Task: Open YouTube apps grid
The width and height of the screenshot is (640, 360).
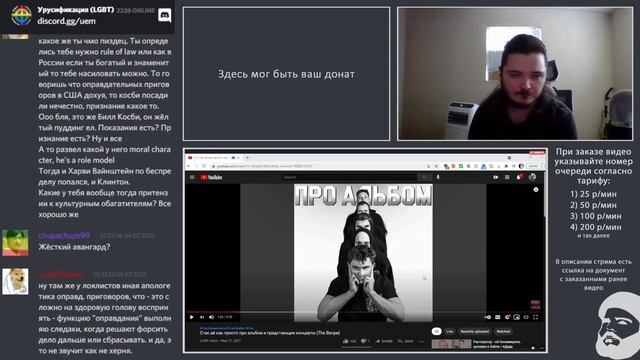Action: [507, 177]
